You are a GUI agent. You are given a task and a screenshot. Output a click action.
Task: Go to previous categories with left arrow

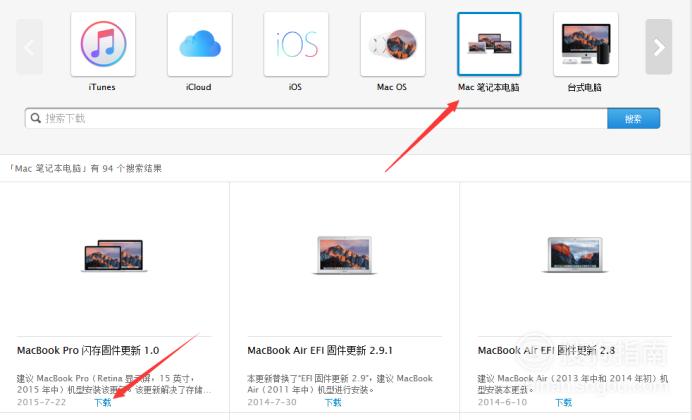pyautogui.click(x=30, y=47)
